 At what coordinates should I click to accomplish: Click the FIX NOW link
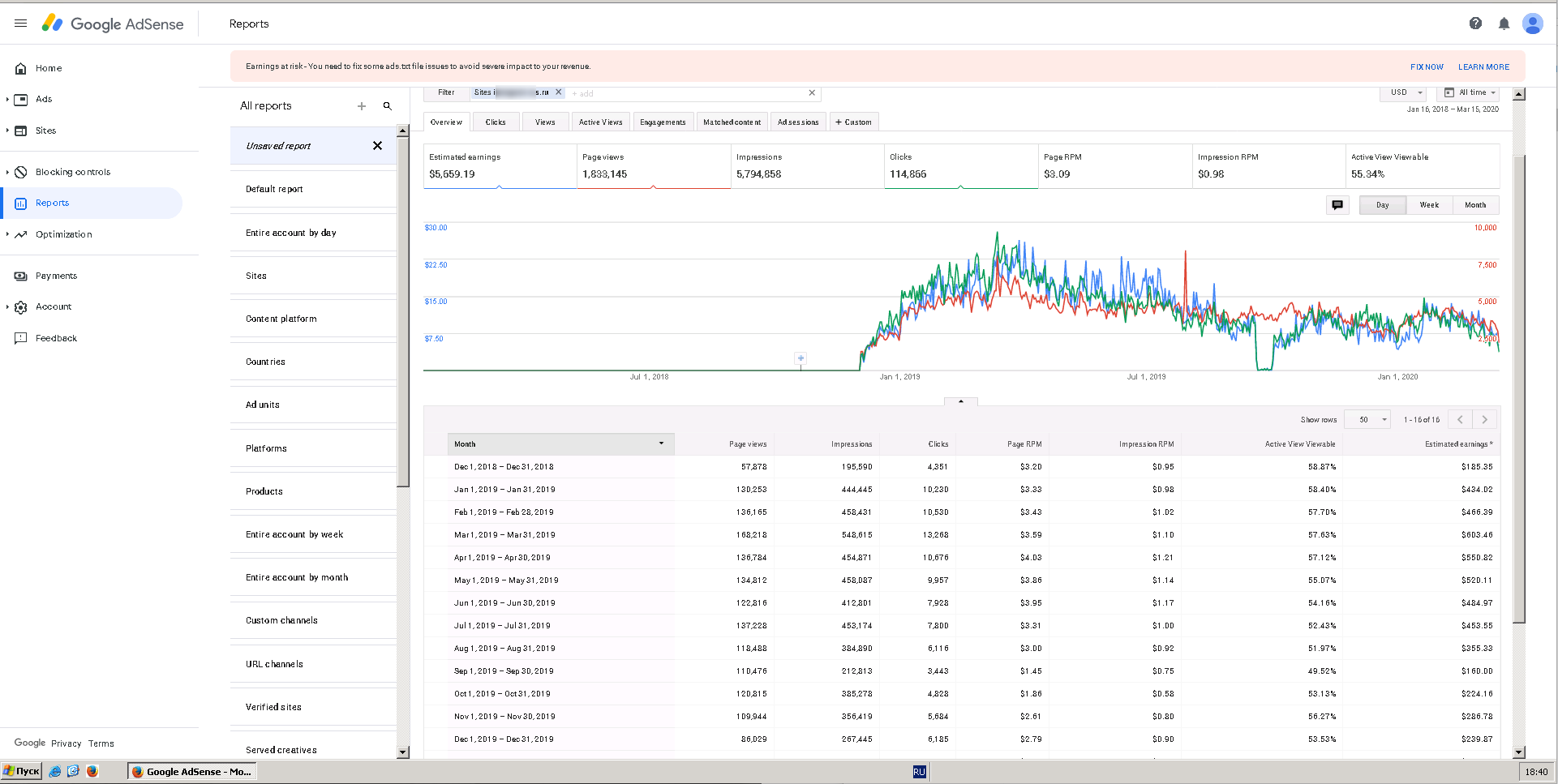click(1426, 67)
